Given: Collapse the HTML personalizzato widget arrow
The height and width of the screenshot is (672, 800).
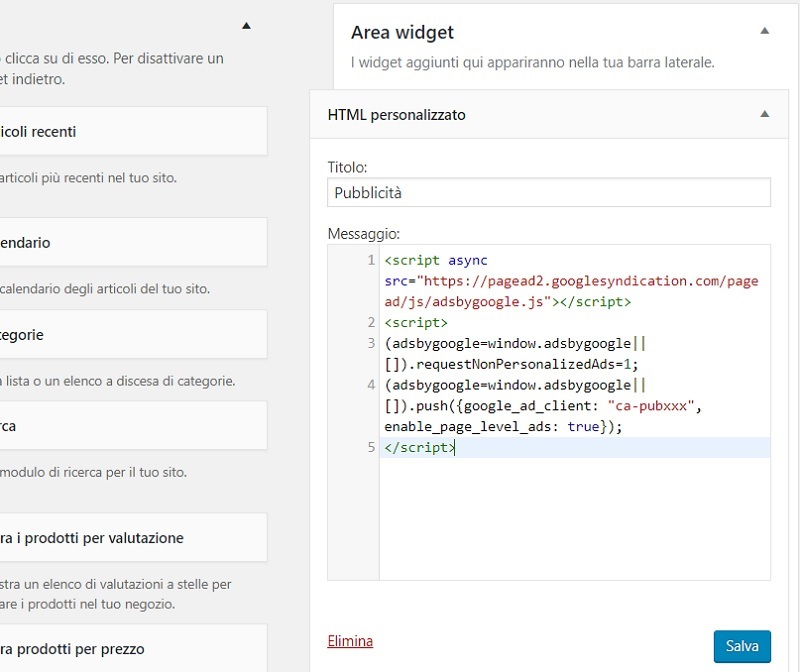Looking at the screenshot, I should [764, 114].
